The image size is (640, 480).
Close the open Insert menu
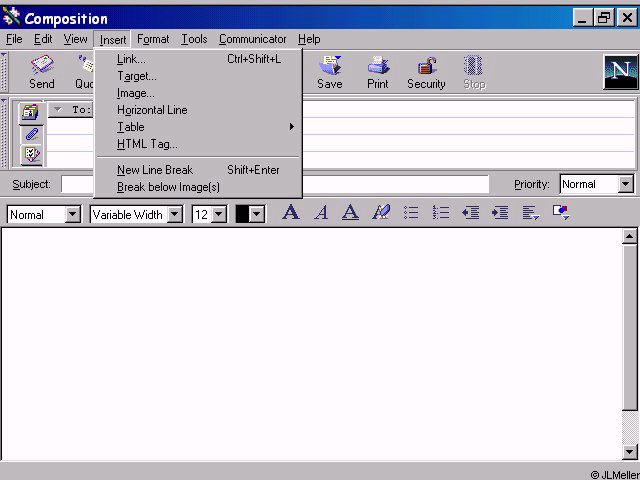tap(112, 39)
